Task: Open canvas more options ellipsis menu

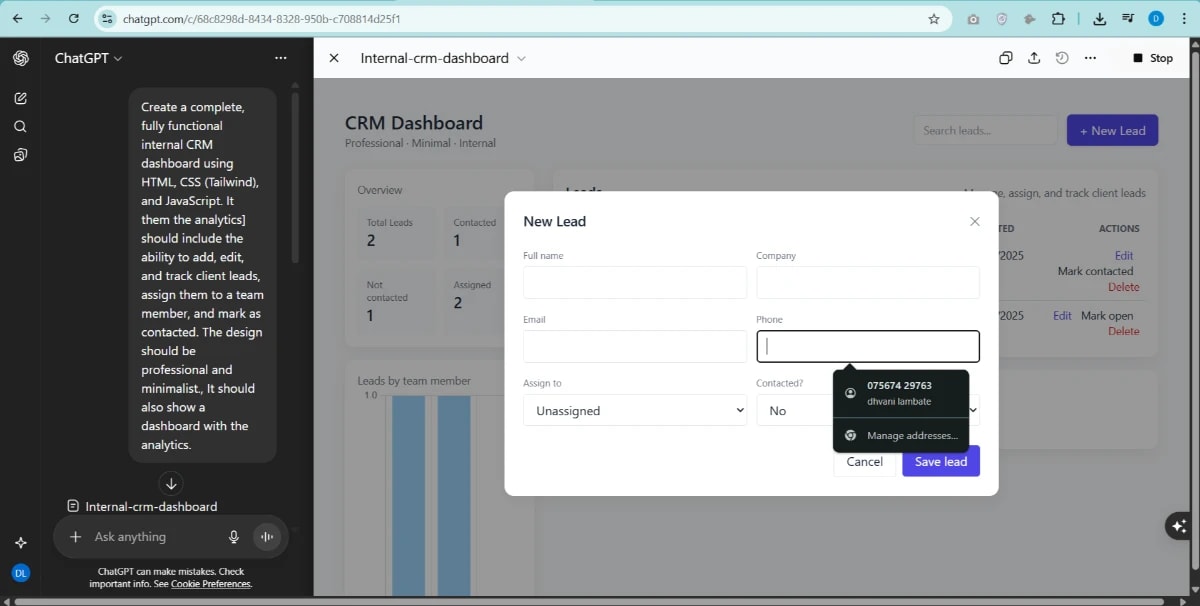Action: [x=1090, y=58]
